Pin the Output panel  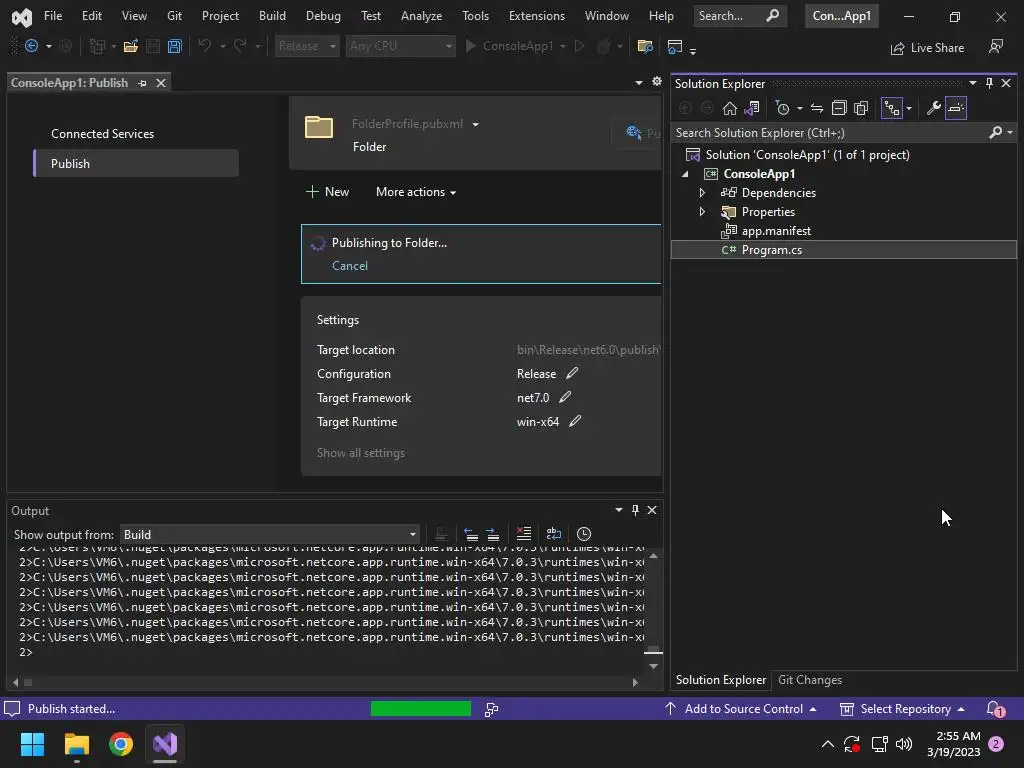[635, 510]
